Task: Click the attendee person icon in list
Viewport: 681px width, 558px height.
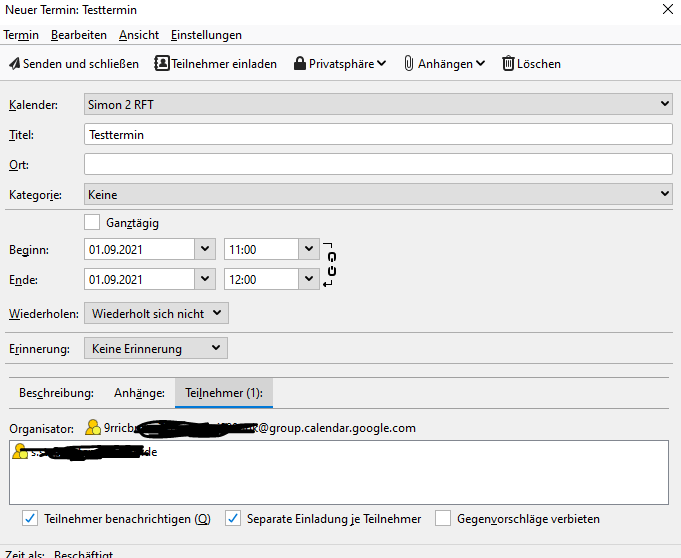Action: pos(20,451)
